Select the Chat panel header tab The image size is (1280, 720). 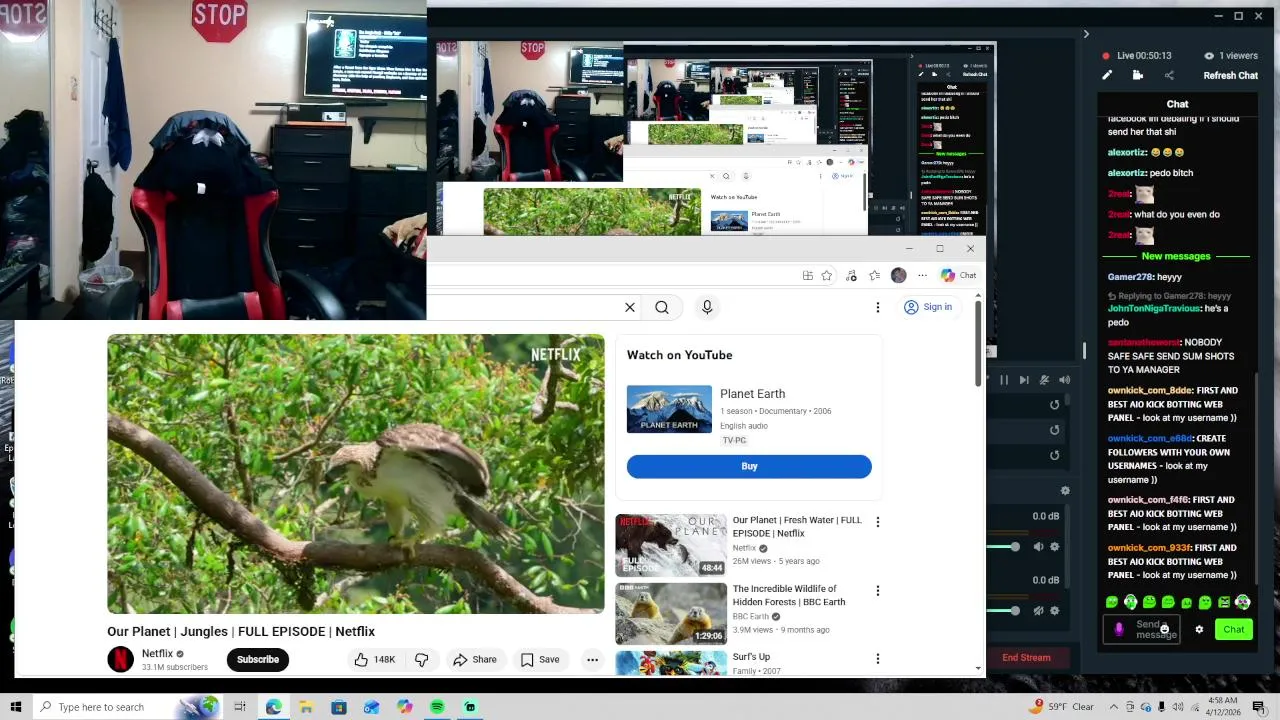(x=1177, y=104)
